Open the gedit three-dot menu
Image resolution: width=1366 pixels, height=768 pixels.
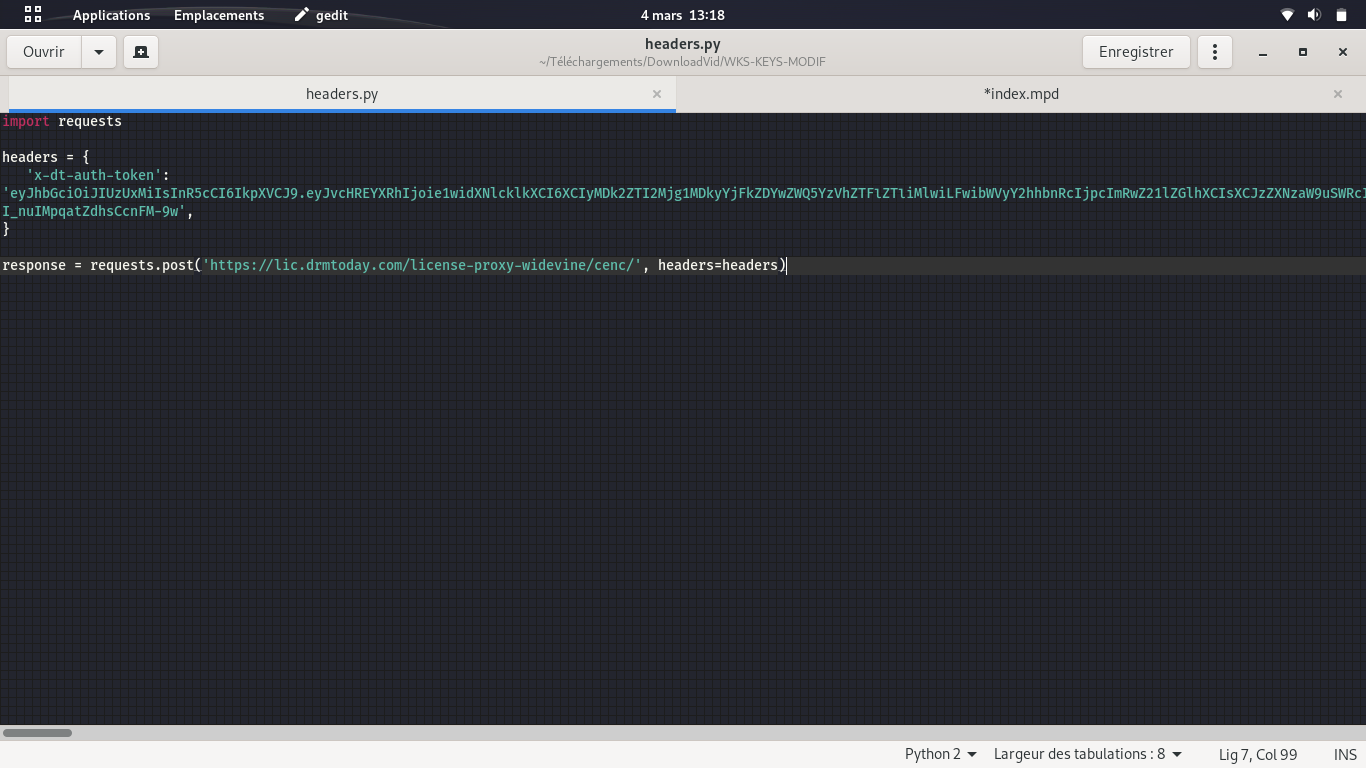click(x=1215, y=52)
